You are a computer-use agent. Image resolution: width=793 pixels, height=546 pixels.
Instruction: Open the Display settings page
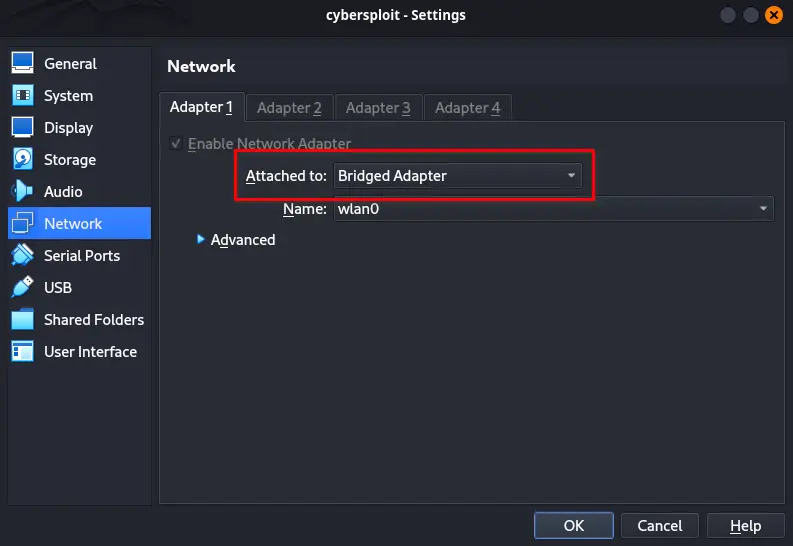[x=79, y=127]
